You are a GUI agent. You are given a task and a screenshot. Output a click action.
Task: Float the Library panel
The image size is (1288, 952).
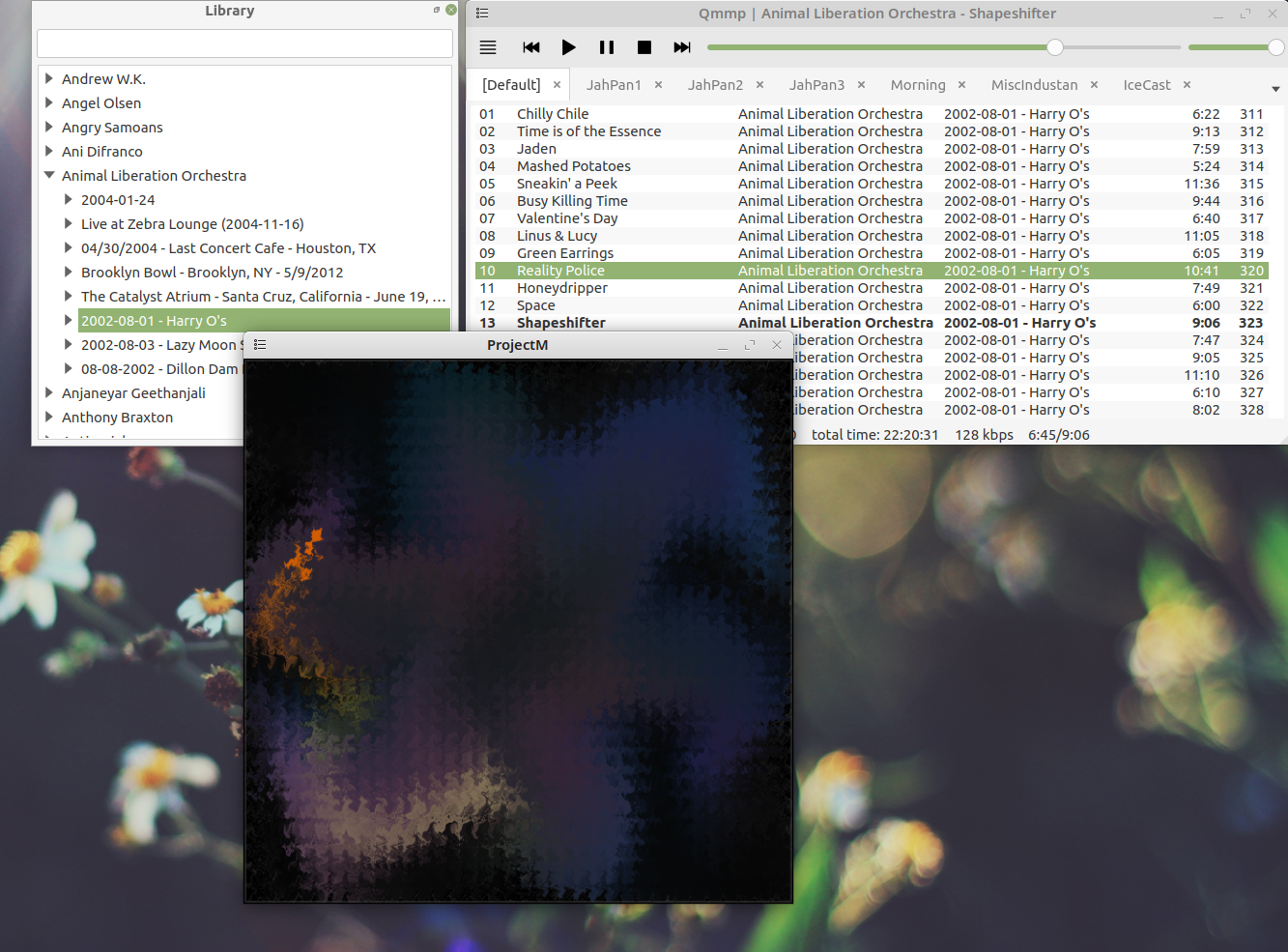pyautogui.click(x=437, y=10)
